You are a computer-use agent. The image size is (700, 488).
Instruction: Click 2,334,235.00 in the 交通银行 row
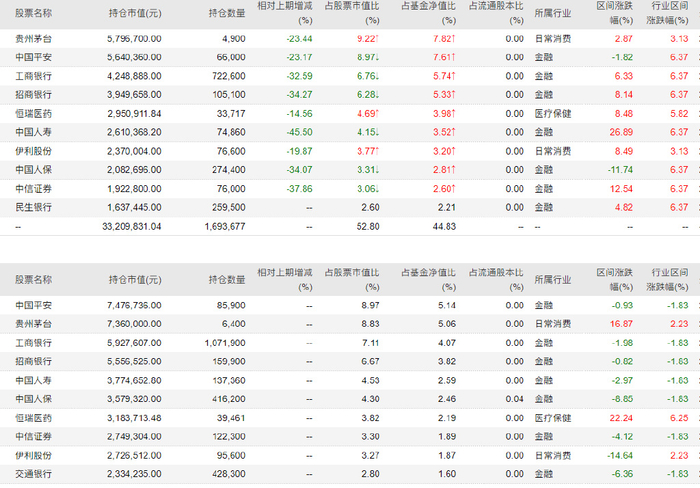pos(134,474)
